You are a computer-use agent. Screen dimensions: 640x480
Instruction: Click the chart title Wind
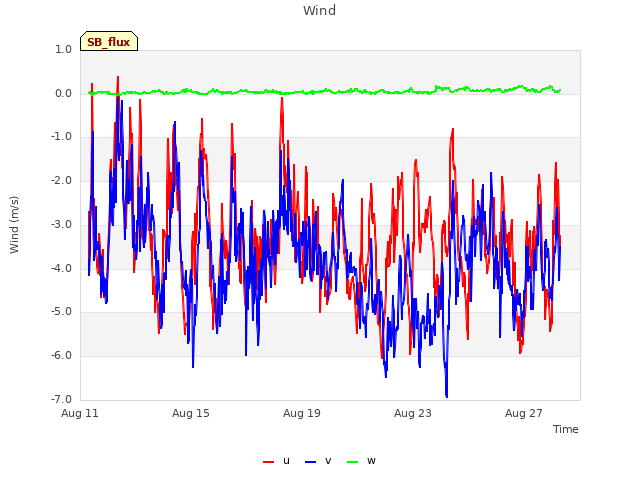pos(320,10)
